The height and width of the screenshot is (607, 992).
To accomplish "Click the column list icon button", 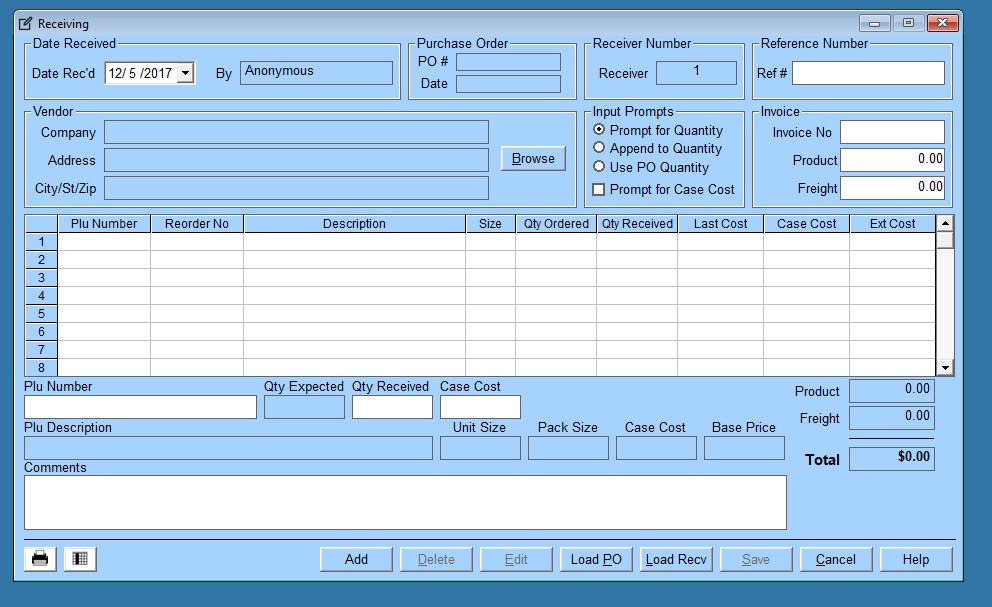I will click(x=80, y=559).
